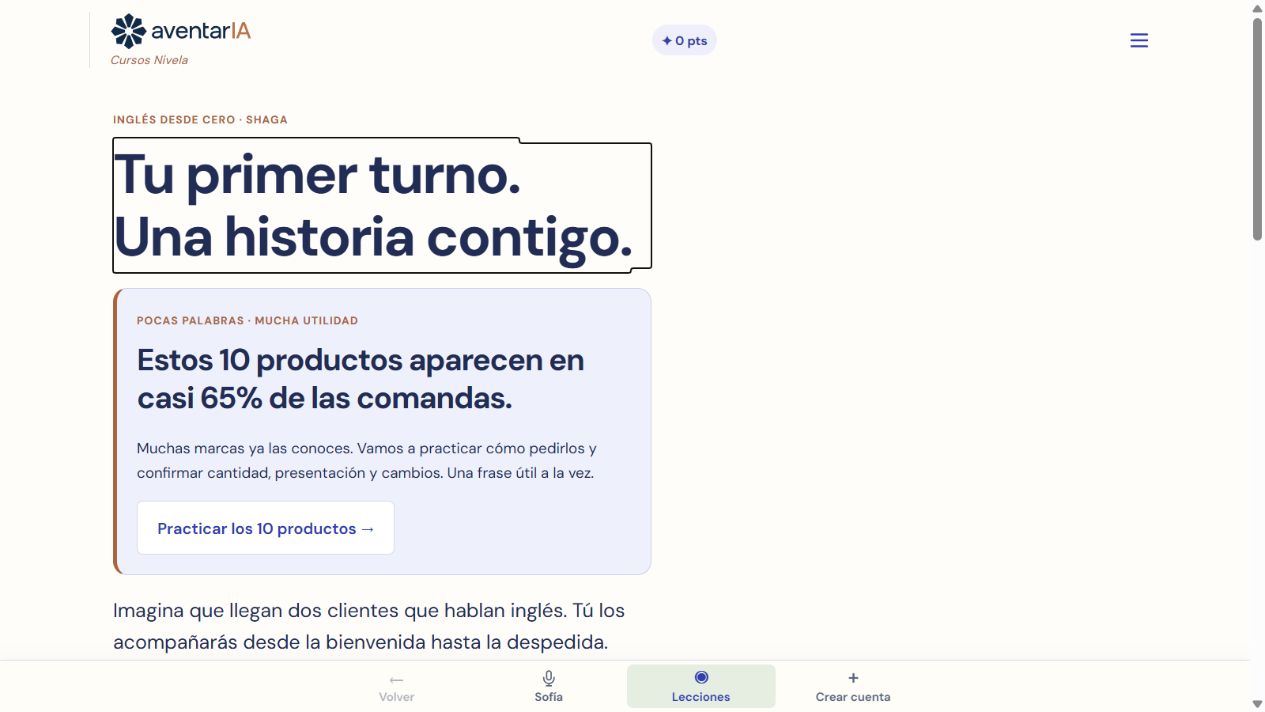Click the scrollbar up arrow
The width and height of the screenshot is (1265, 712).
[x=1257, y=8]
